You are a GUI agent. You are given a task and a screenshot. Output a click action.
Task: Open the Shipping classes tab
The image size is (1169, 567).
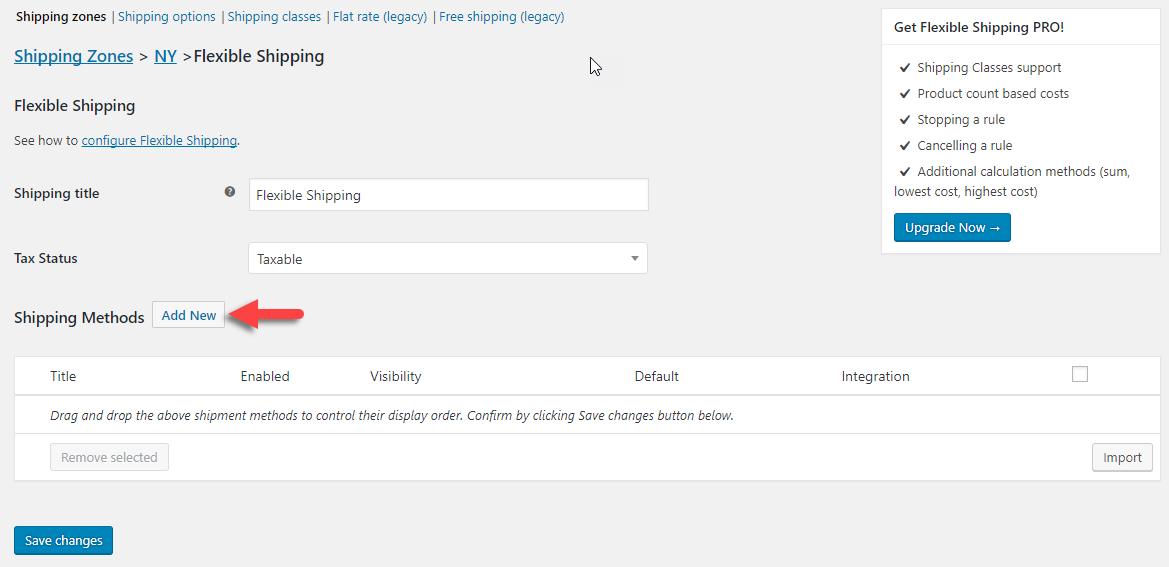pyautogui.click(x=274, y=17)
